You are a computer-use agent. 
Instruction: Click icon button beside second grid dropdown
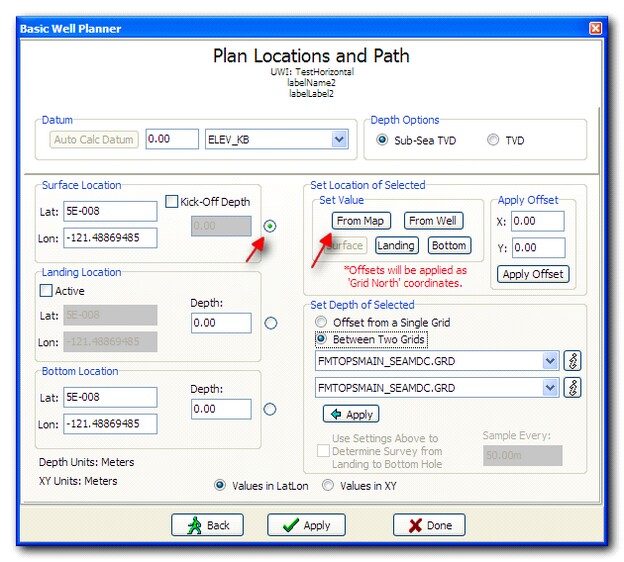click(573, 387)
